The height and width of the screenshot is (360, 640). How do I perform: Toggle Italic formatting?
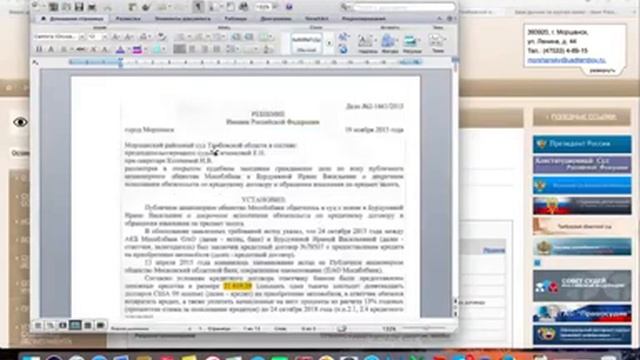(51, 49)
